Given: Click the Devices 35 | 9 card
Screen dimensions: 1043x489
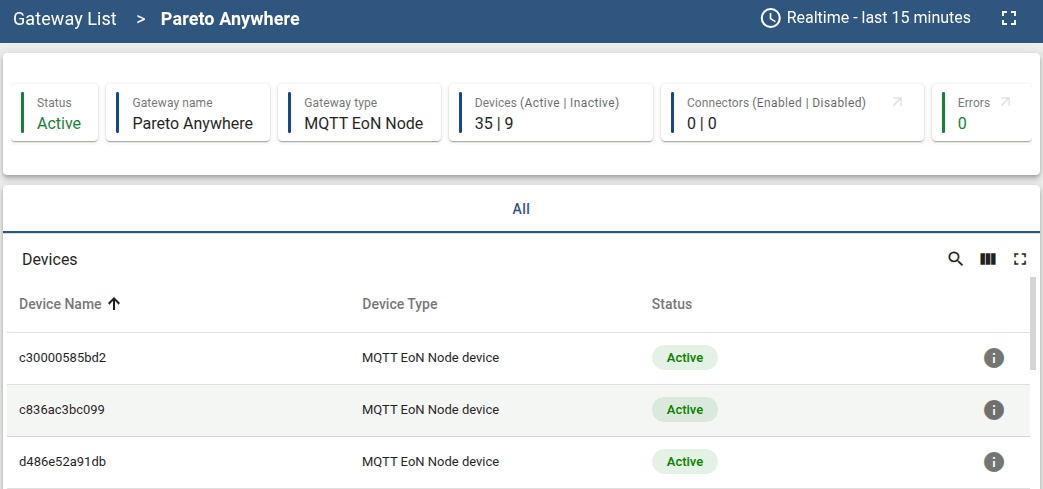Looking at the screenshot, I should [551, 112].
